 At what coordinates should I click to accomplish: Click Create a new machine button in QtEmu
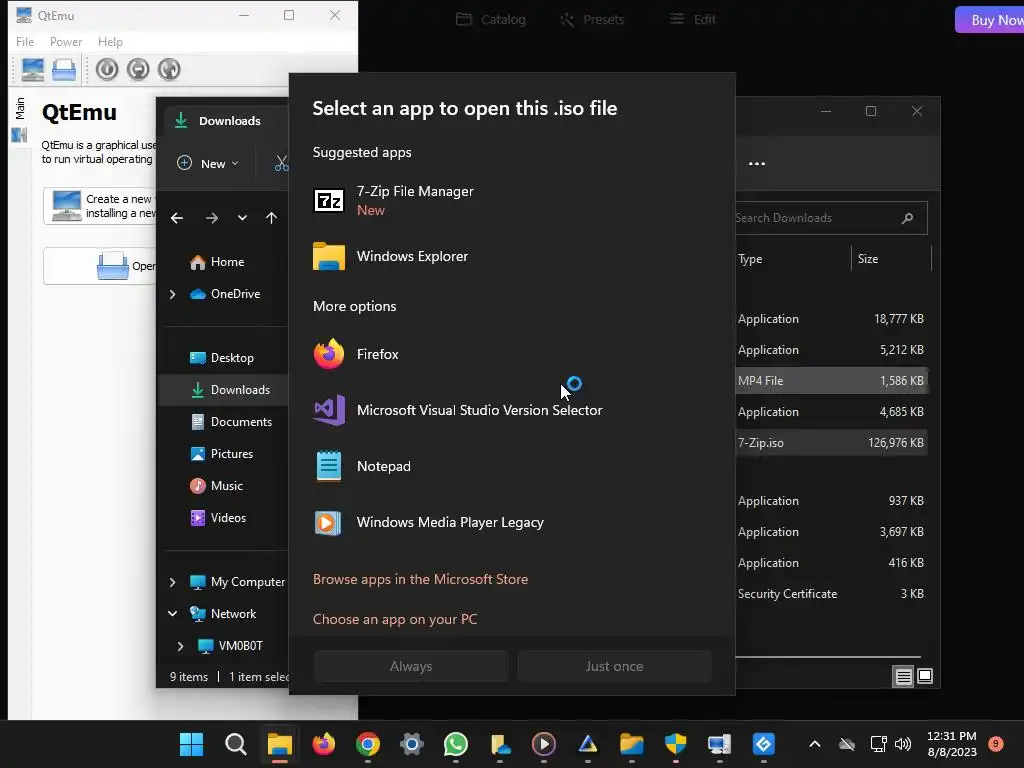tap(100, 206)
